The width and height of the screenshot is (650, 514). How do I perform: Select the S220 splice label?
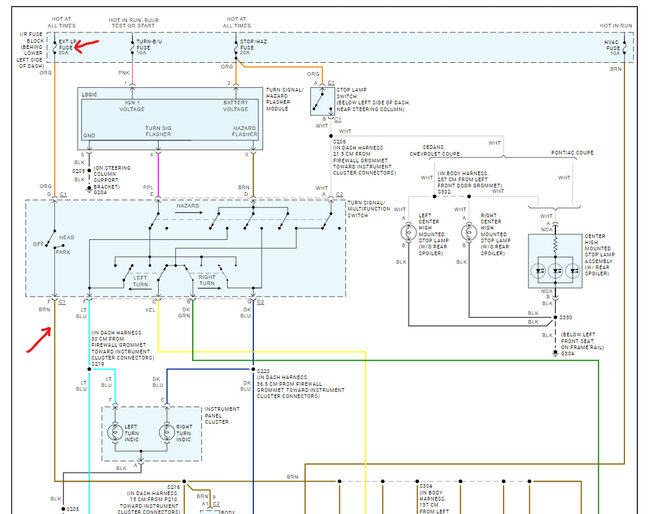[263, 371]
